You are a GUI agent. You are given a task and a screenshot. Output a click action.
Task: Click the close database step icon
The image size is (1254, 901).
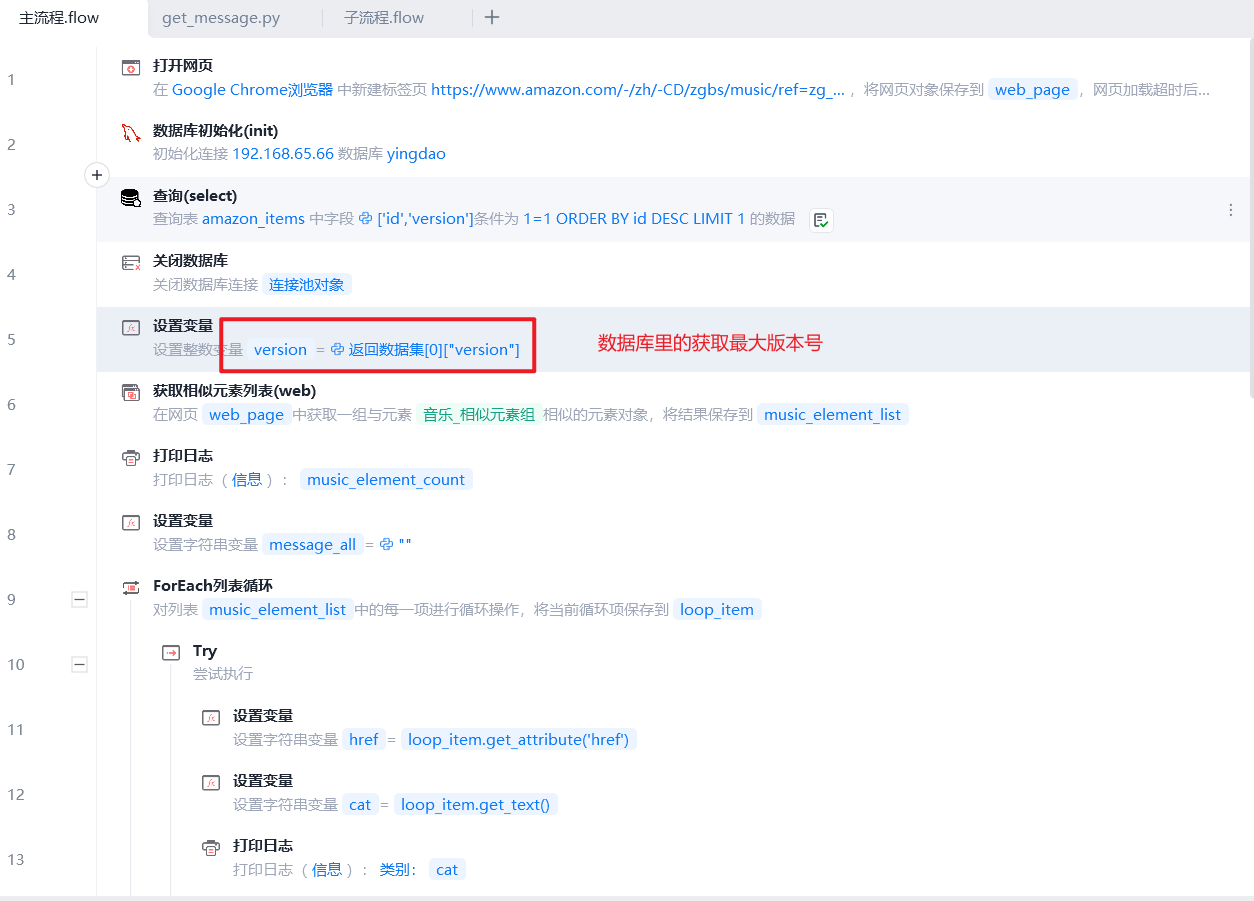click(131, 262)
